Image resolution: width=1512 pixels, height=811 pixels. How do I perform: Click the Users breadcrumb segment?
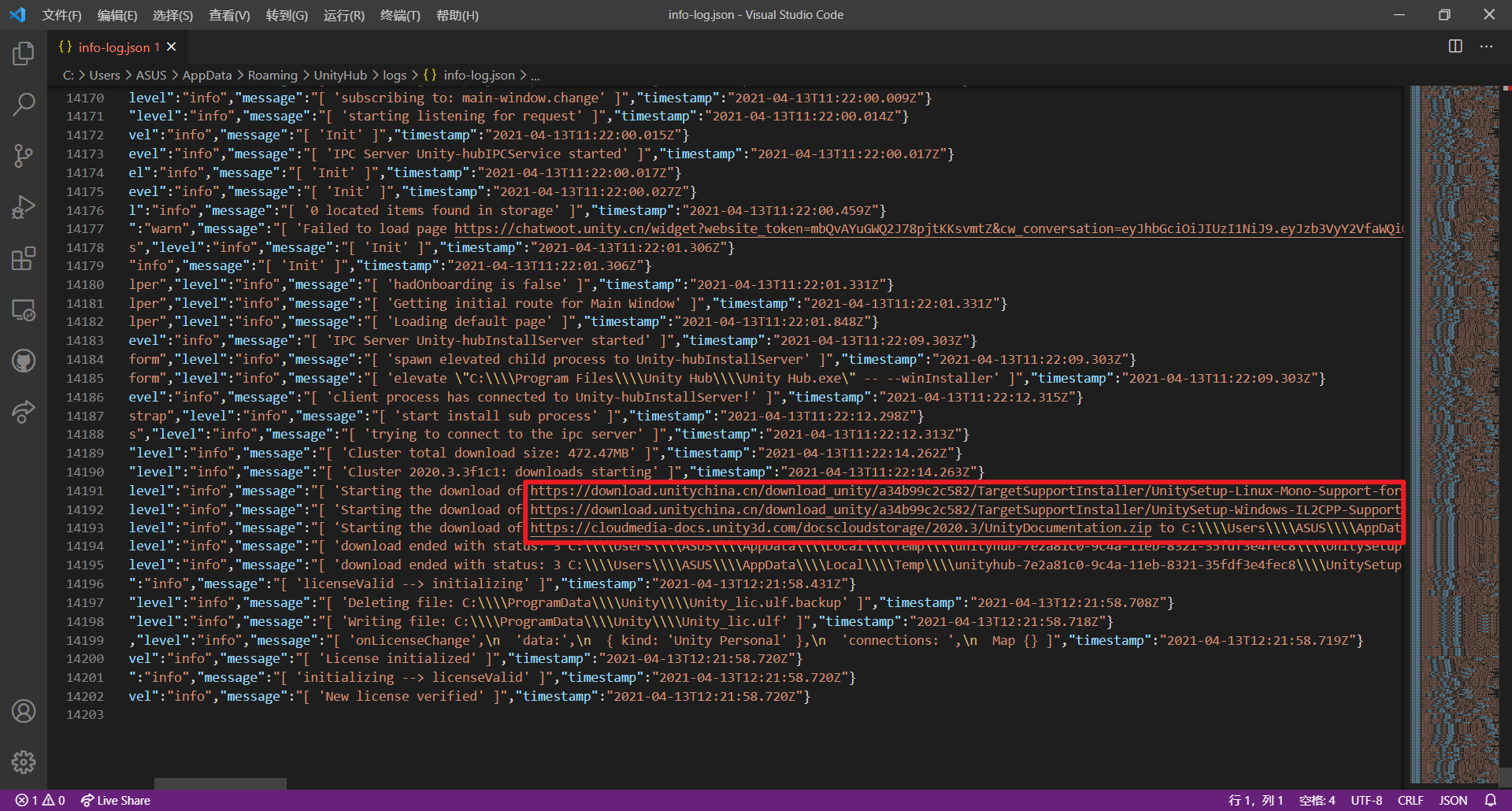(x=105, y=75)
